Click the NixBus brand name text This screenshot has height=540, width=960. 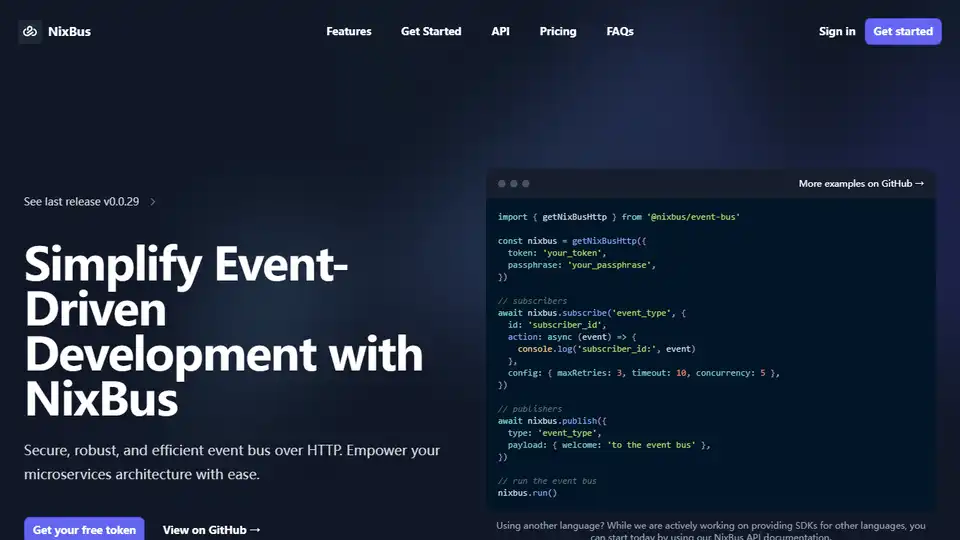point(69,32)
